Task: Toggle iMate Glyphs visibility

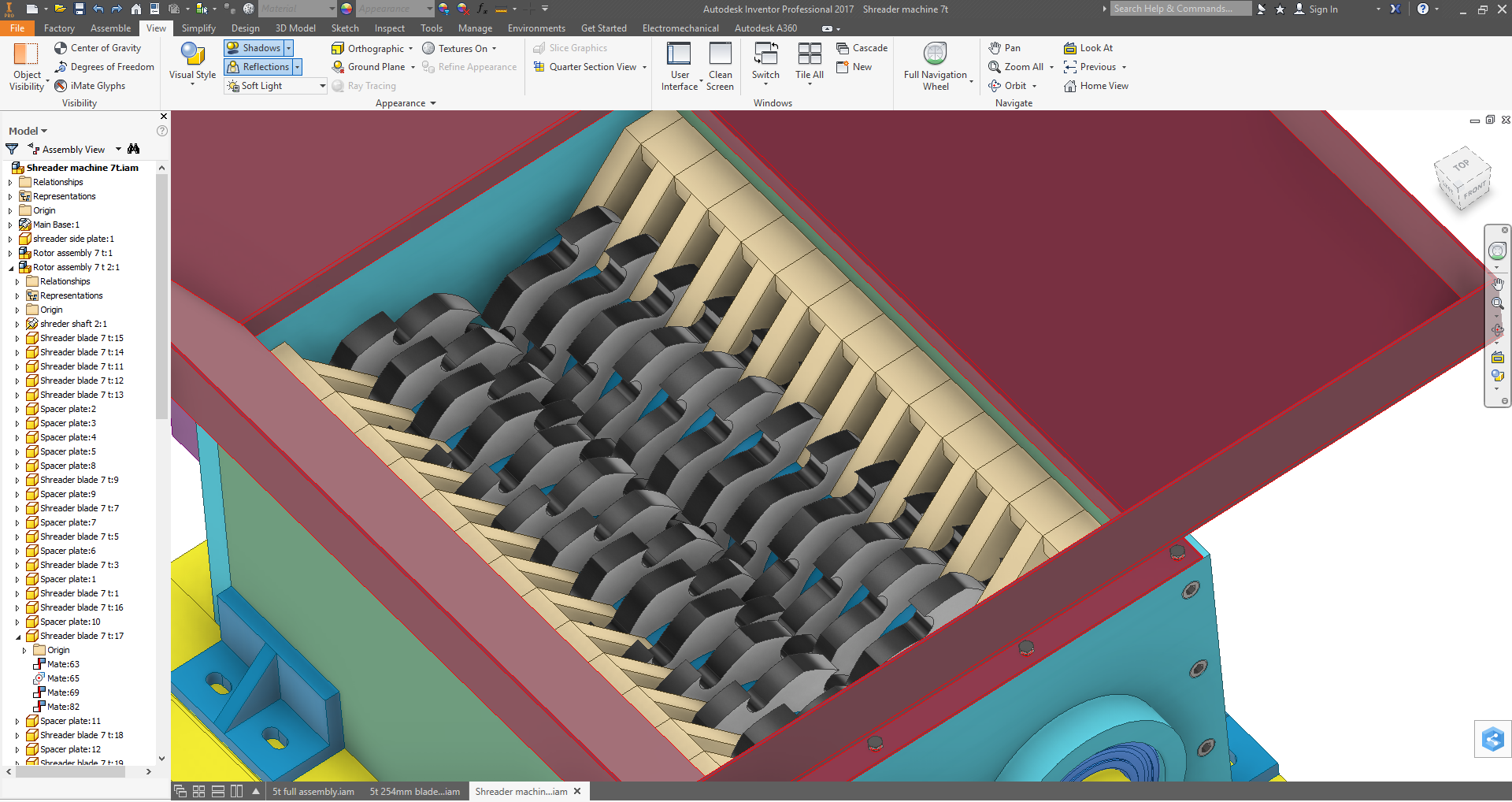Action: tap(90, 86)
